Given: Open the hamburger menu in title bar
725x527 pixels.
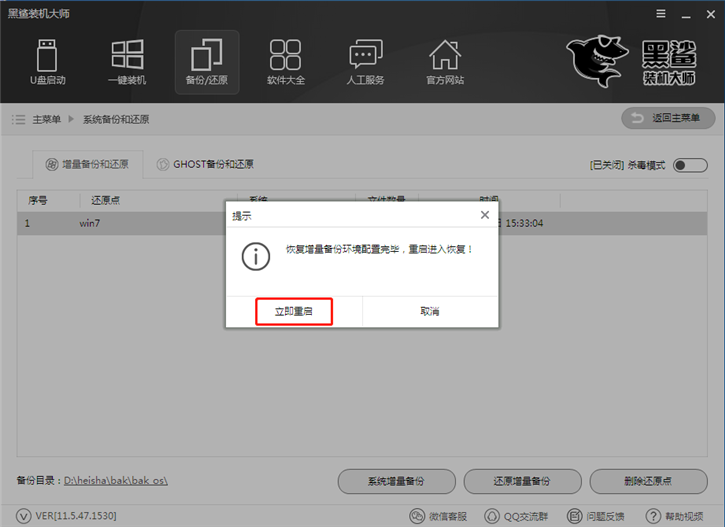Looking at the screenshot, I should click(660, 16).
